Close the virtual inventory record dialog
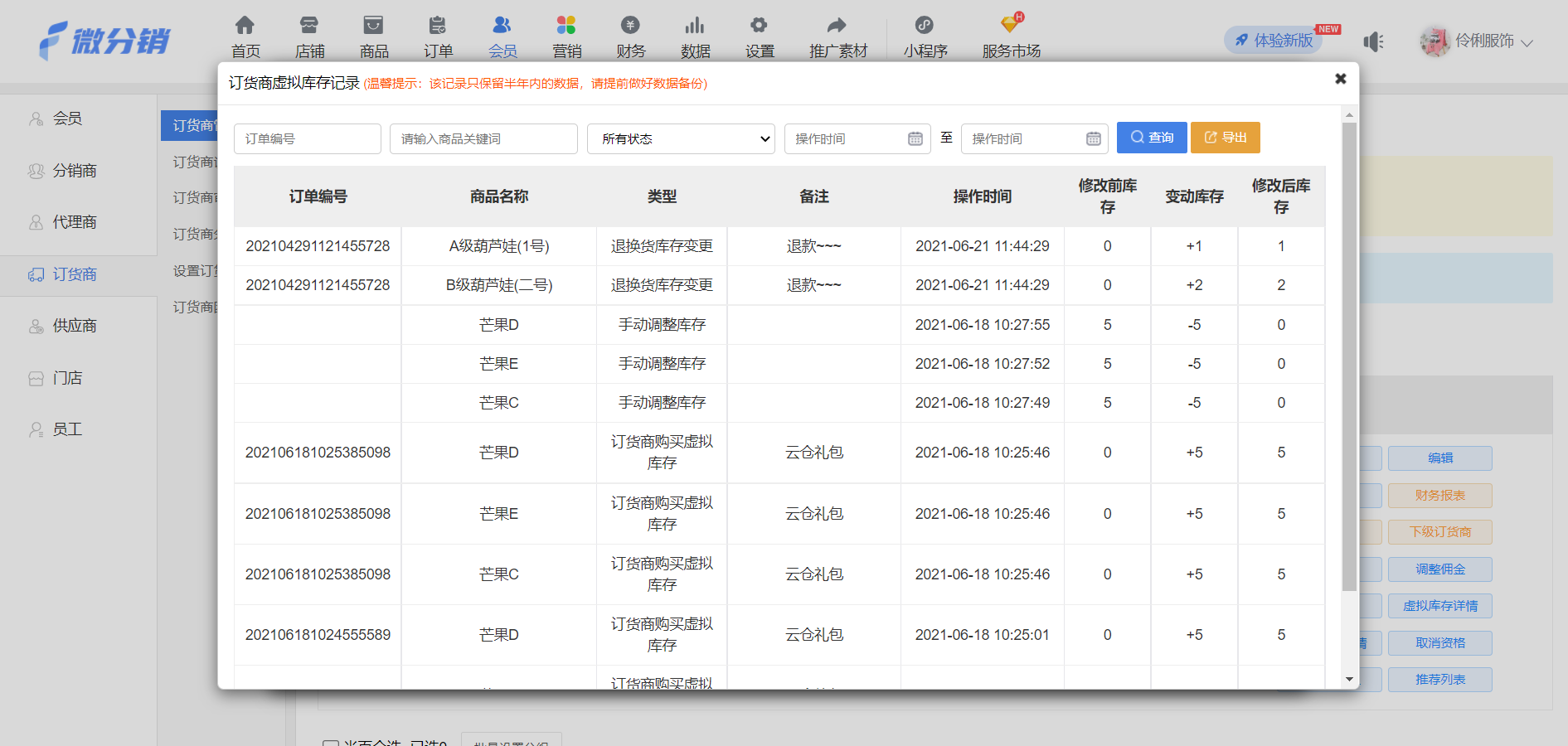Screen dimensions: 1568x746 click(x=1340, y=79)
